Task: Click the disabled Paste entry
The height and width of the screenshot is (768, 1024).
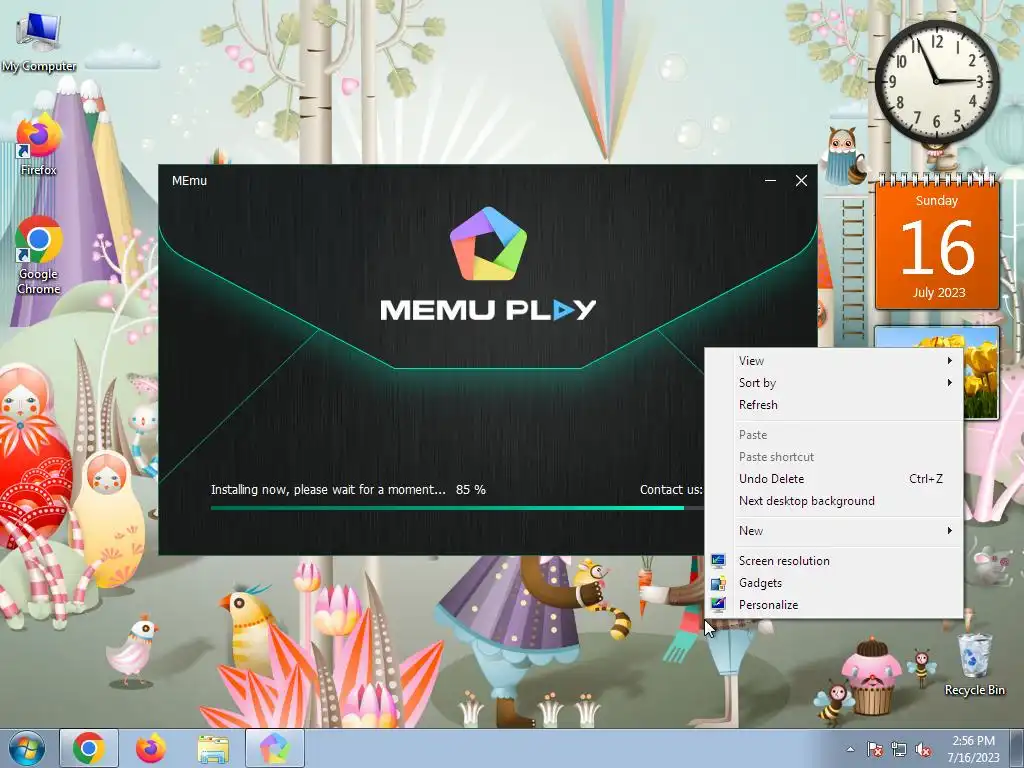Action: click(833, 435)
